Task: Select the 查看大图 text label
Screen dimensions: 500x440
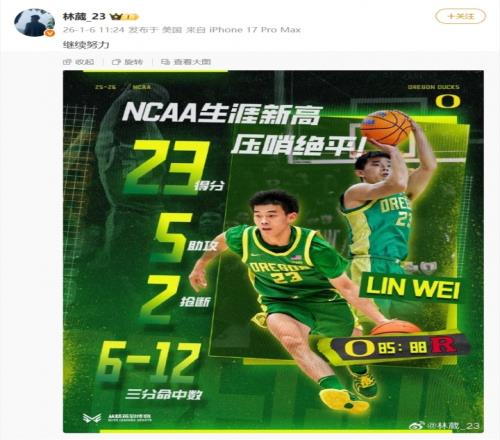Action: point(192,62)
